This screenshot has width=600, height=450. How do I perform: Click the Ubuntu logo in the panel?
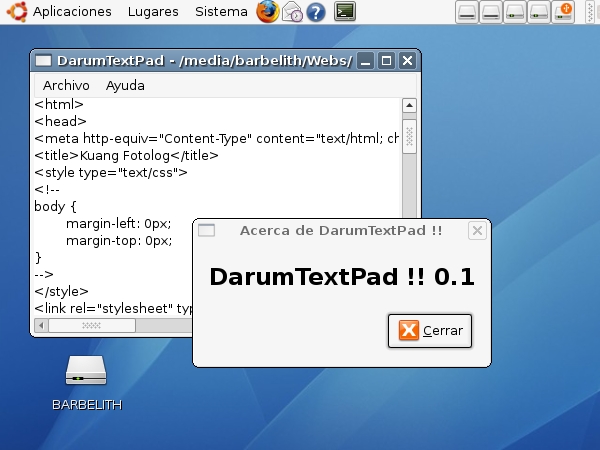point(16,12)
